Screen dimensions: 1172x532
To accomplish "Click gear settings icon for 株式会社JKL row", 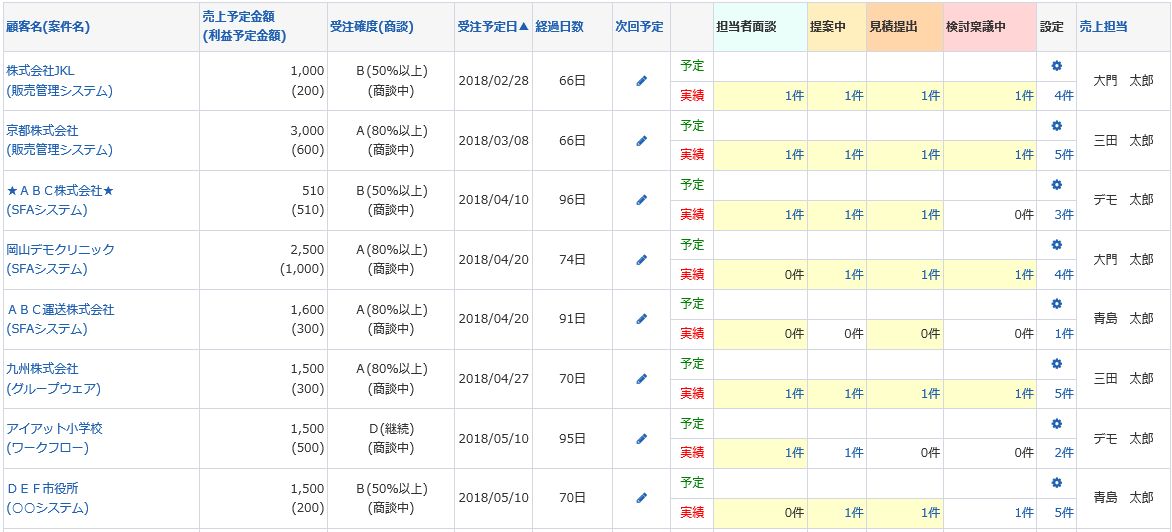I will (x=1056, y=66).
